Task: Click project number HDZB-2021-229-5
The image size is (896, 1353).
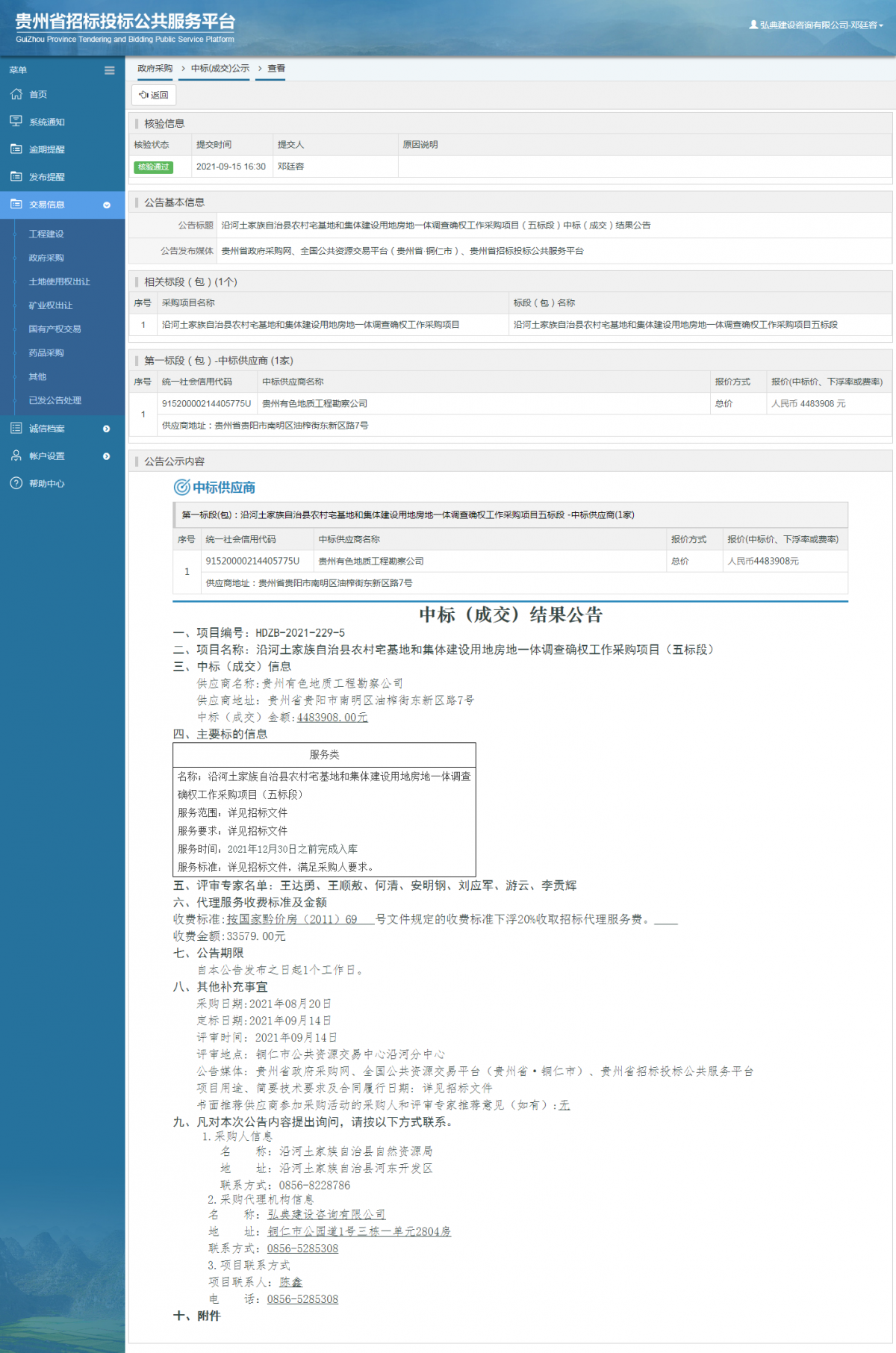Action: [x=300, y=632]
